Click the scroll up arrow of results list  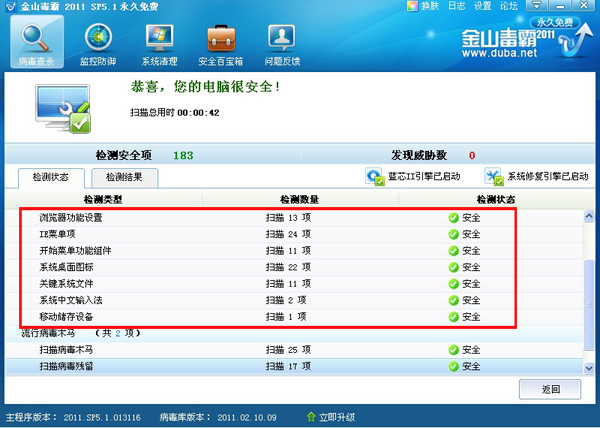(x=589, y=216)
